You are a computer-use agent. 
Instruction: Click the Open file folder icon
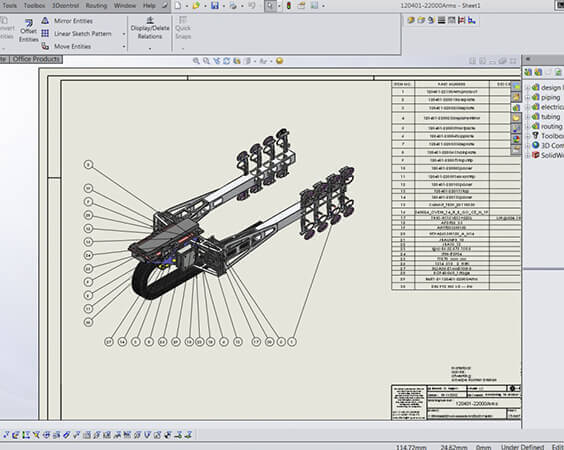(196, 5)
